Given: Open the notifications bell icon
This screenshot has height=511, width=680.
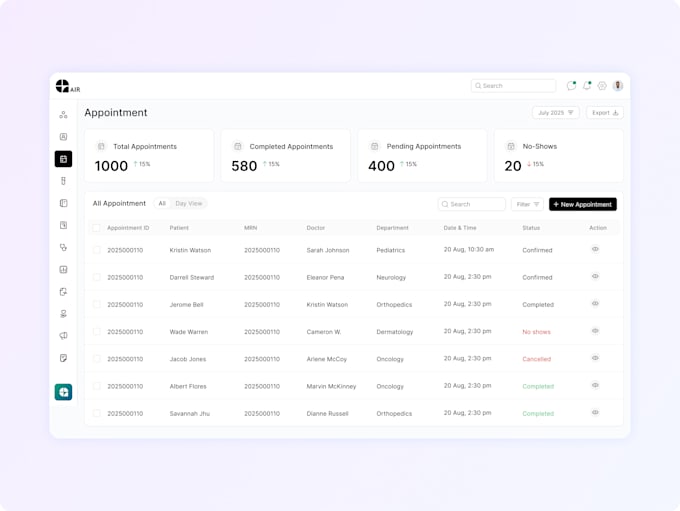Looking at the screenshot, I should click(587, 85).
